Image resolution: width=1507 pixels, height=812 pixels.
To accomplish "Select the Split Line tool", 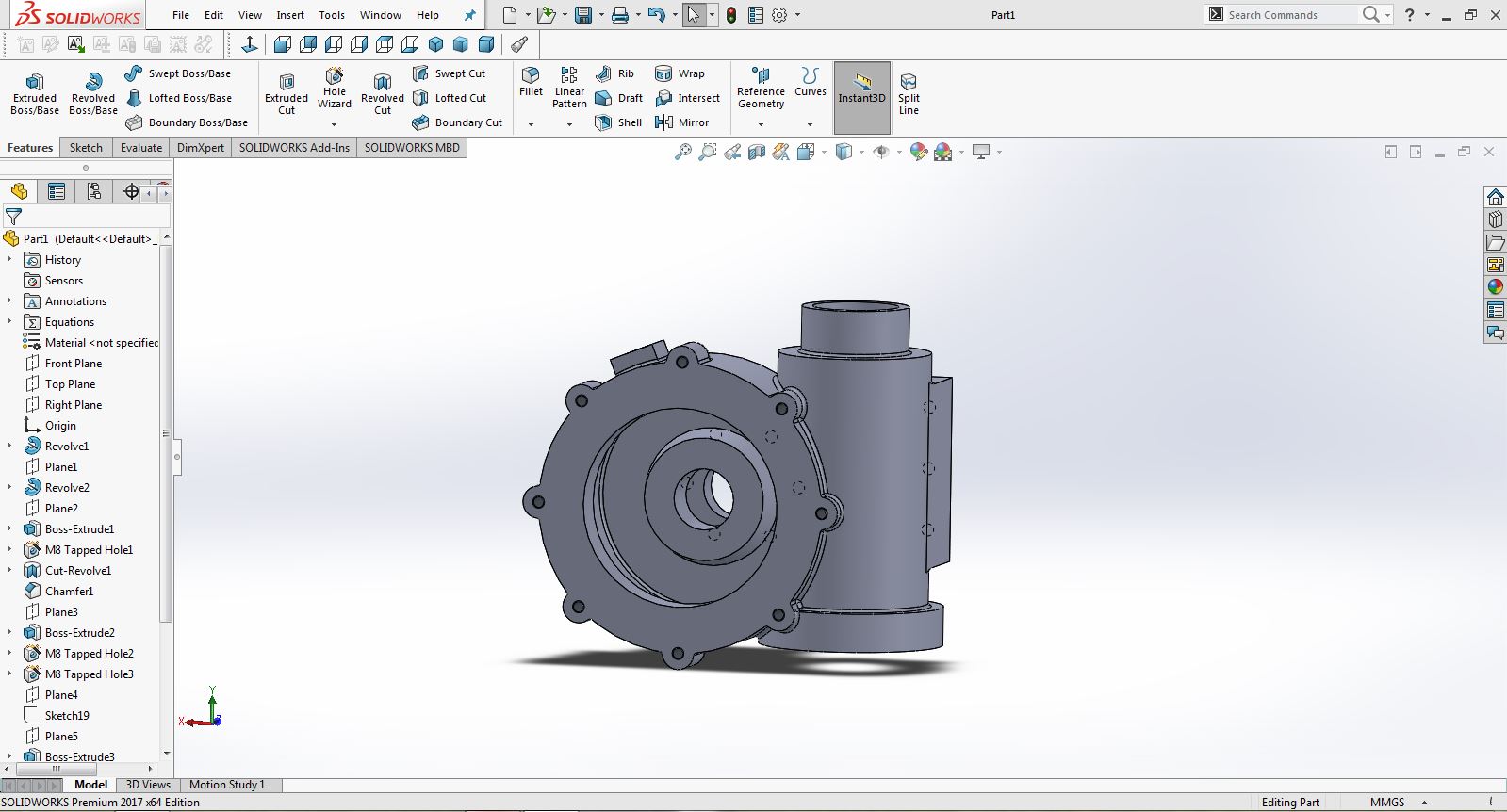I will [x=909, y=94].
